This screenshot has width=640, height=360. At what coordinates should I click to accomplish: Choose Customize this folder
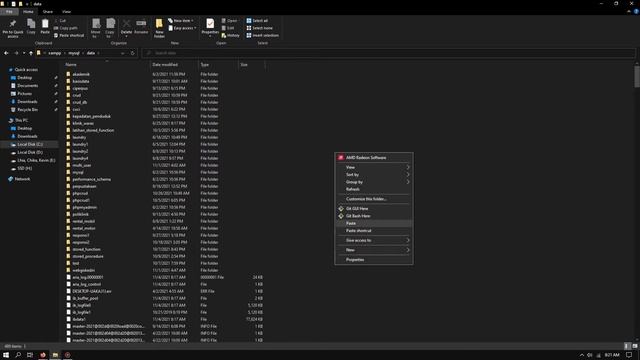coord(373,199)
